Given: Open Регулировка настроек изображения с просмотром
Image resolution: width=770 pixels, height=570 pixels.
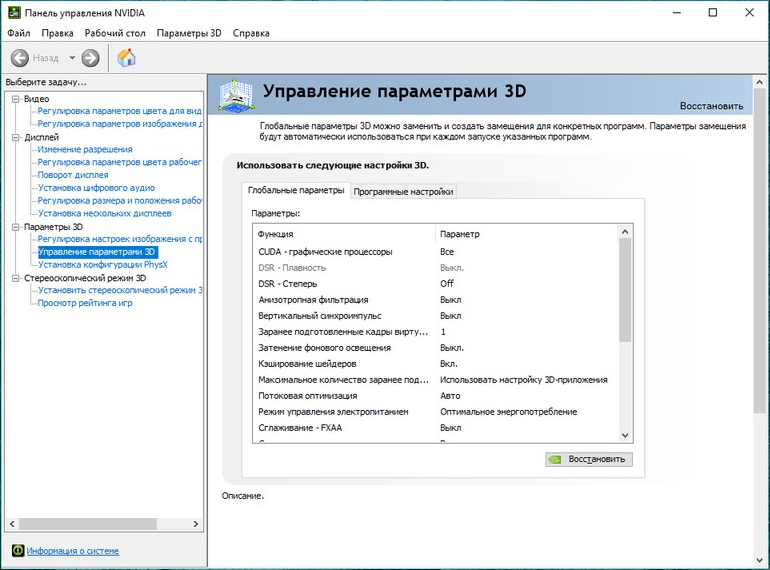Looking at the screenshot, I should pyautogui.click(x=119, y=239).
